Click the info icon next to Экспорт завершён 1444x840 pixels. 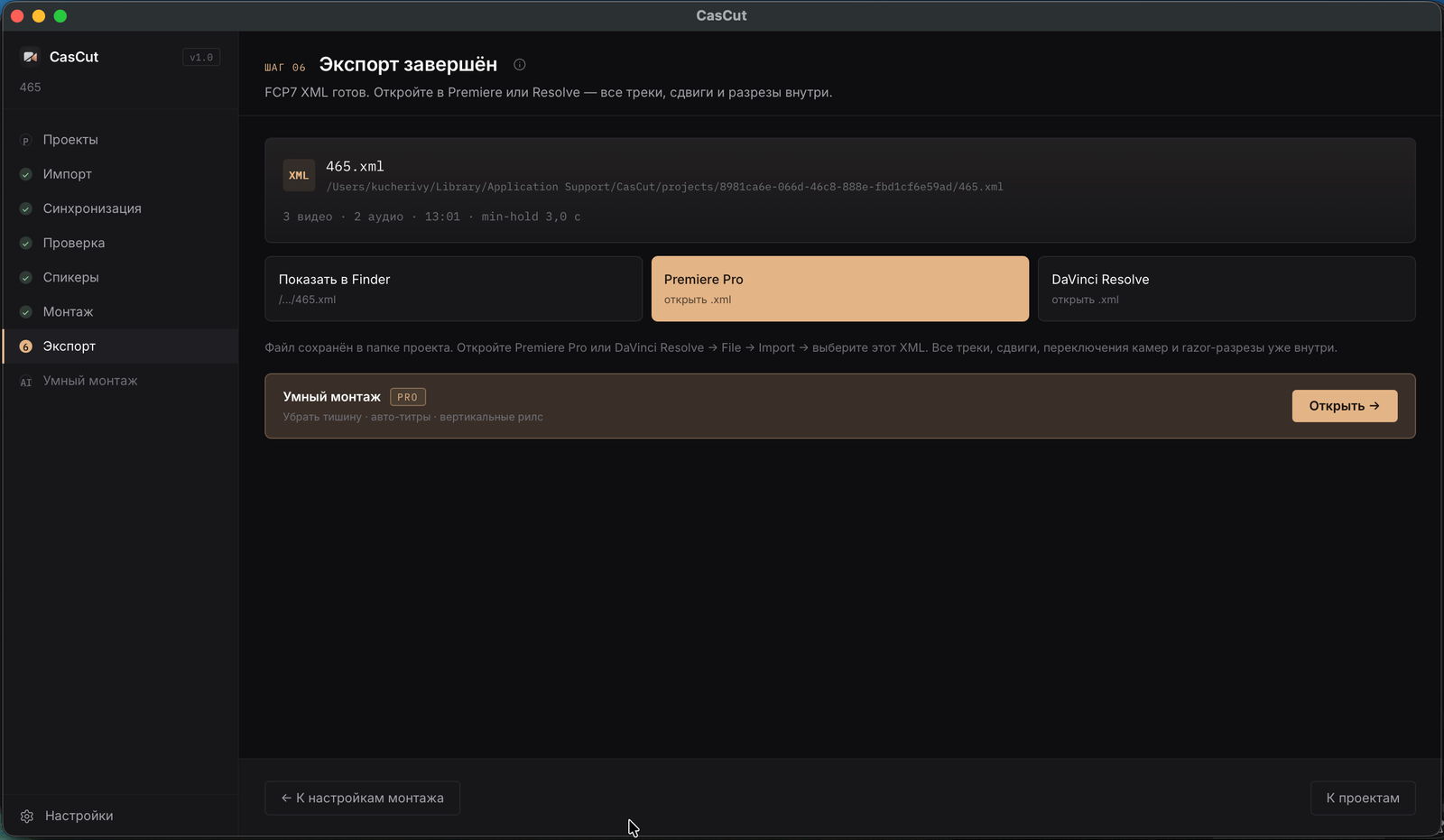520,65
